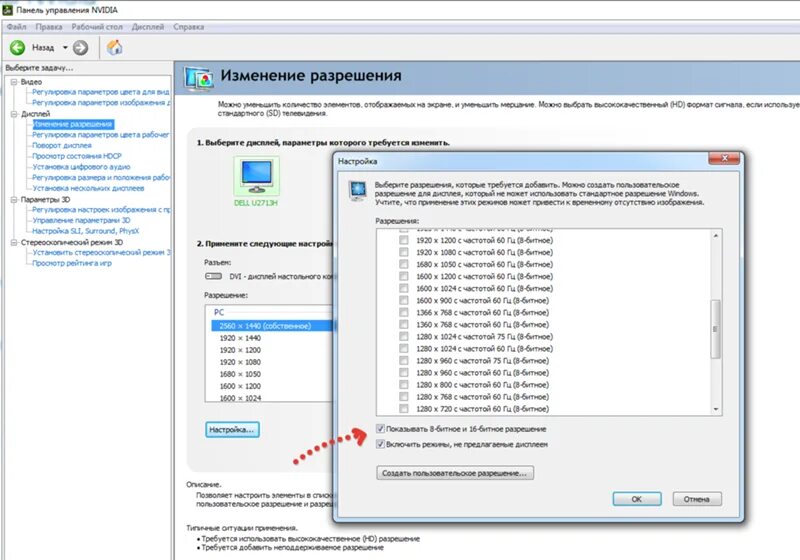Select 1920 × 1440 in the background resolution list
This screenshot has height=560, width=800.
[x=240, y=338]
